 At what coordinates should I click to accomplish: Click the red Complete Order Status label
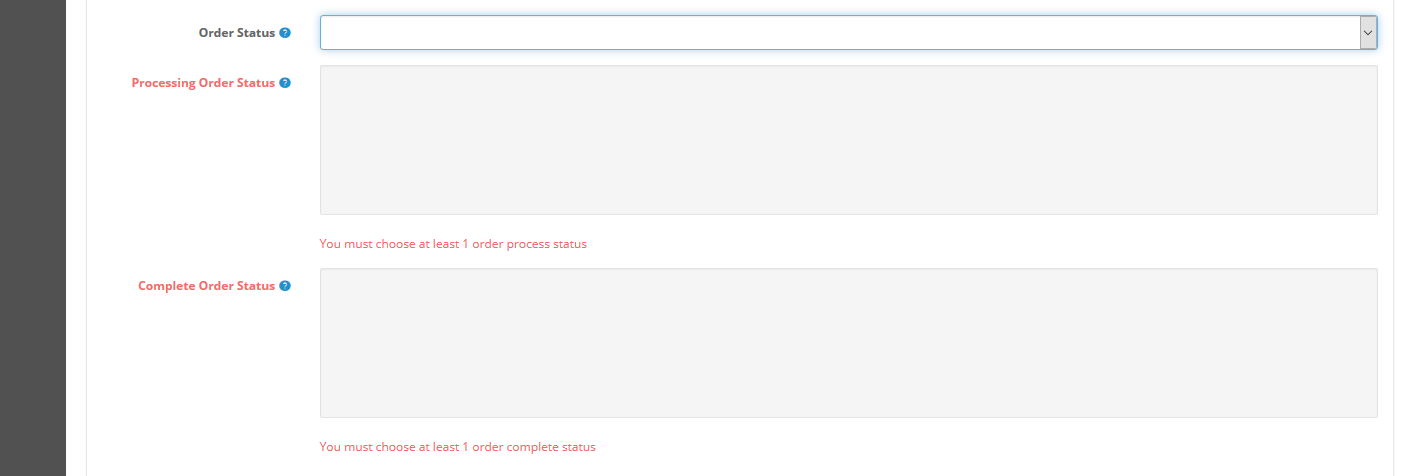click(206, 286)
